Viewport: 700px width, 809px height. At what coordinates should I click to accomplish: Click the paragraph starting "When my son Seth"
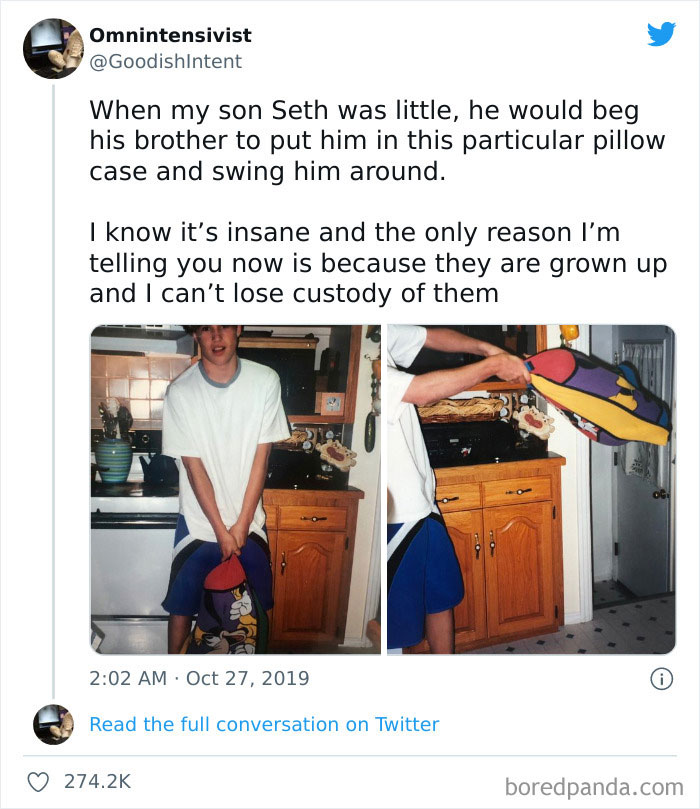[x=376, y=140]
